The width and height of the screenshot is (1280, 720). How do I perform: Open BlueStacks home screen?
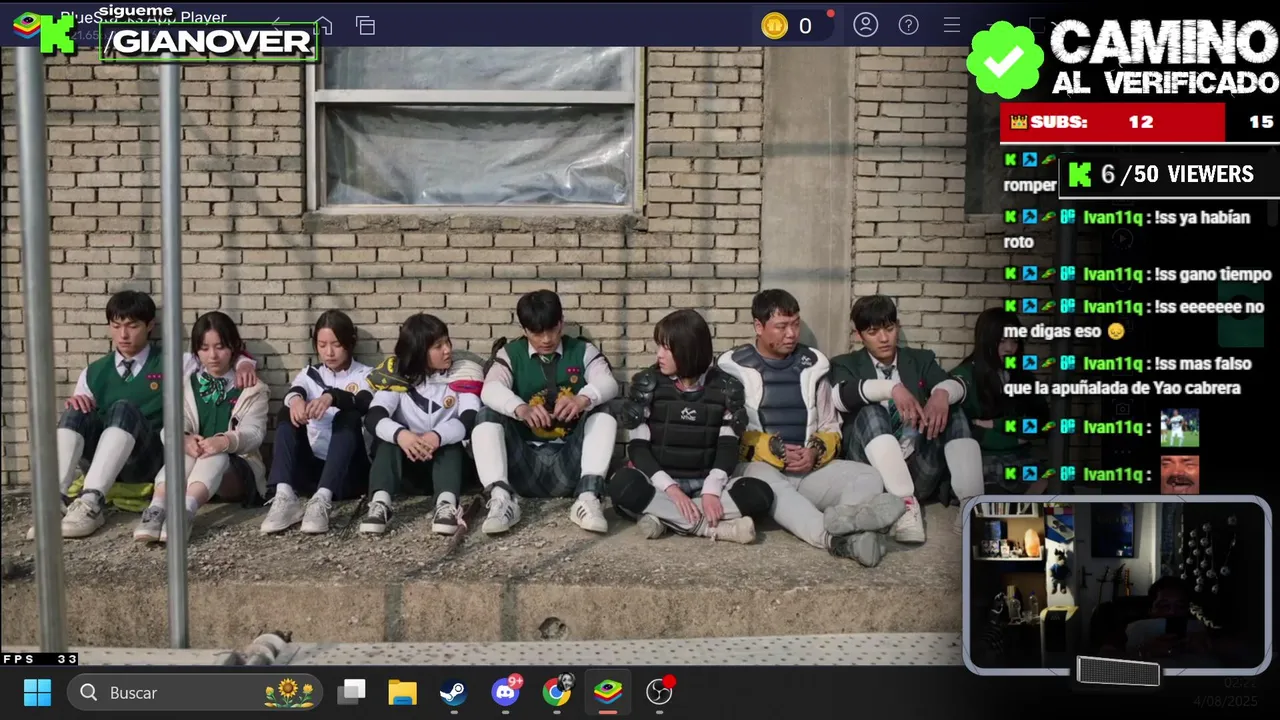323,26
